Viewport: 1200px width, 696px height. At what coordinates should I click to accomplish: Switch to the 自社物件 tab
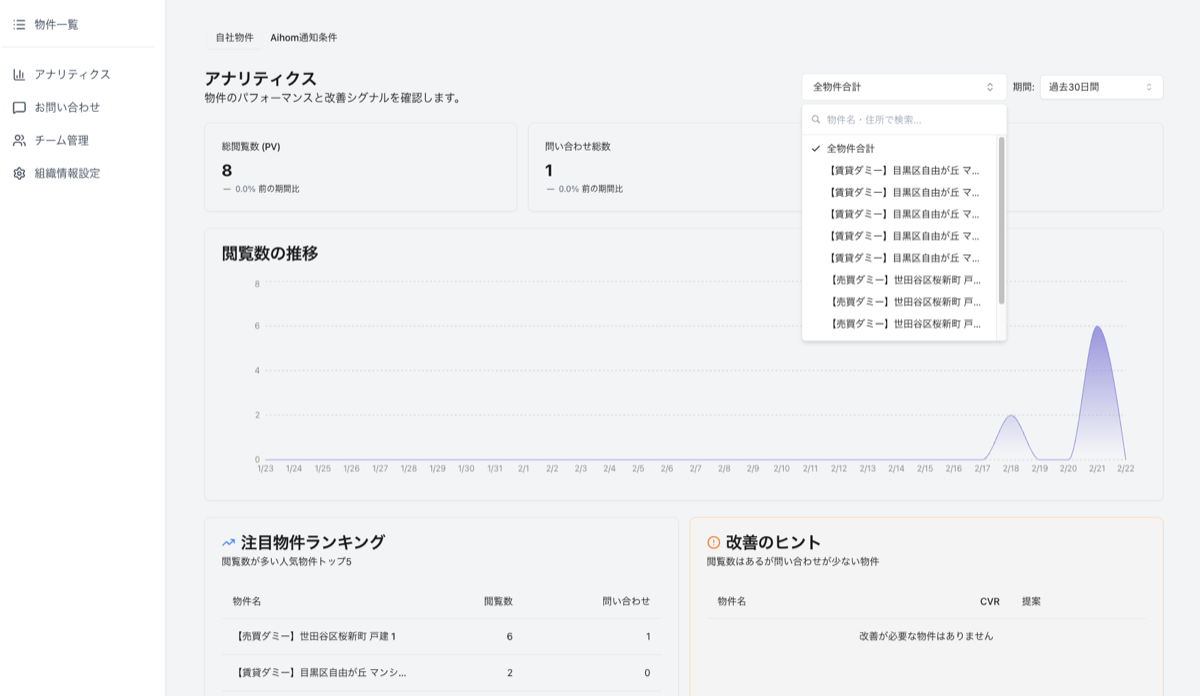click(234, 37)
